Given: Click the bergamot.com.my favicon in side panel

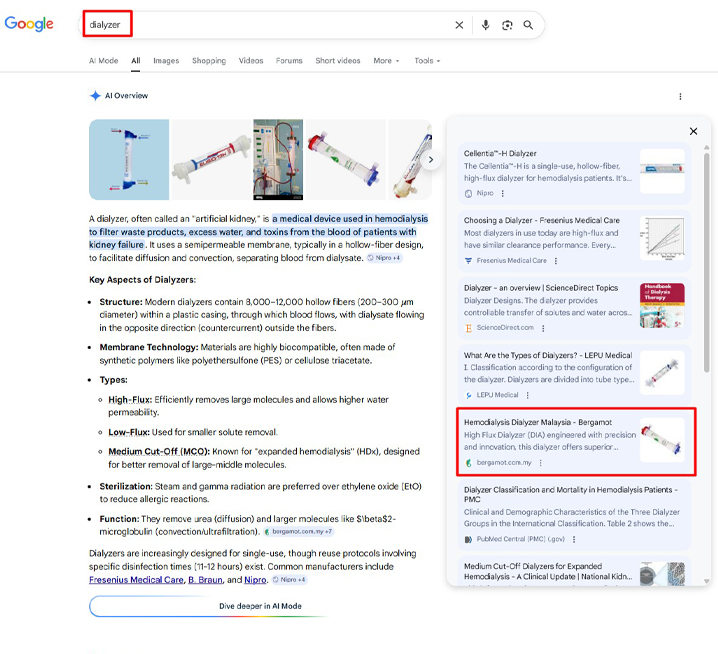Looking at the screenshot, I should point(468,463).
